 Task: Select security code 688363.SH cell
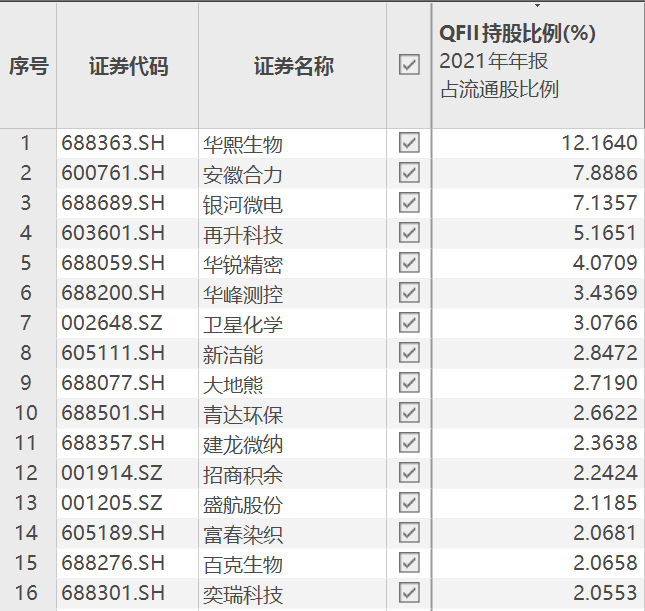[113, 144]
